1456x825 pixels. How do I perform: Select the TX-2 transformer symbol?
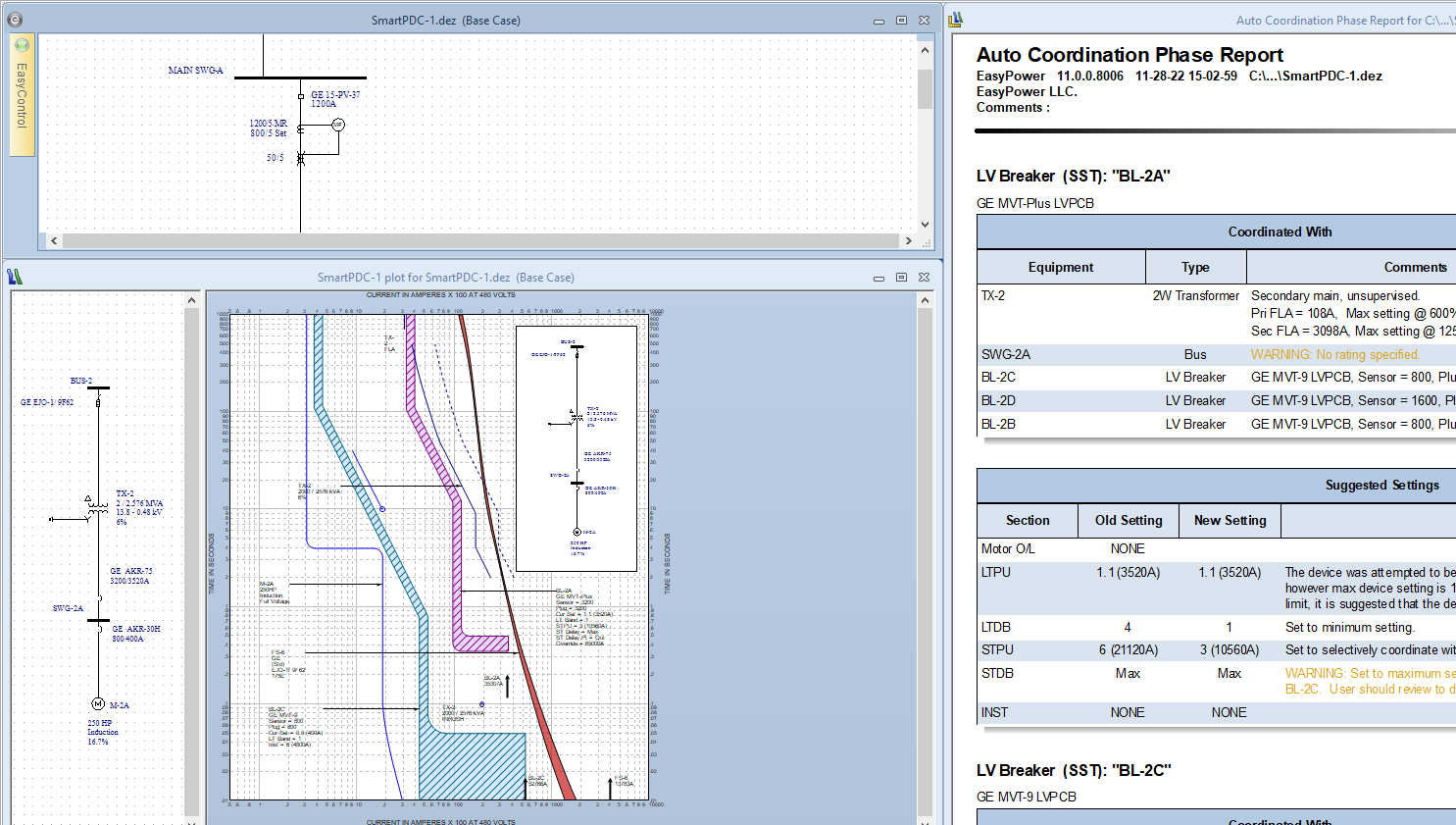pyautogui.click(x=97, y=507)
